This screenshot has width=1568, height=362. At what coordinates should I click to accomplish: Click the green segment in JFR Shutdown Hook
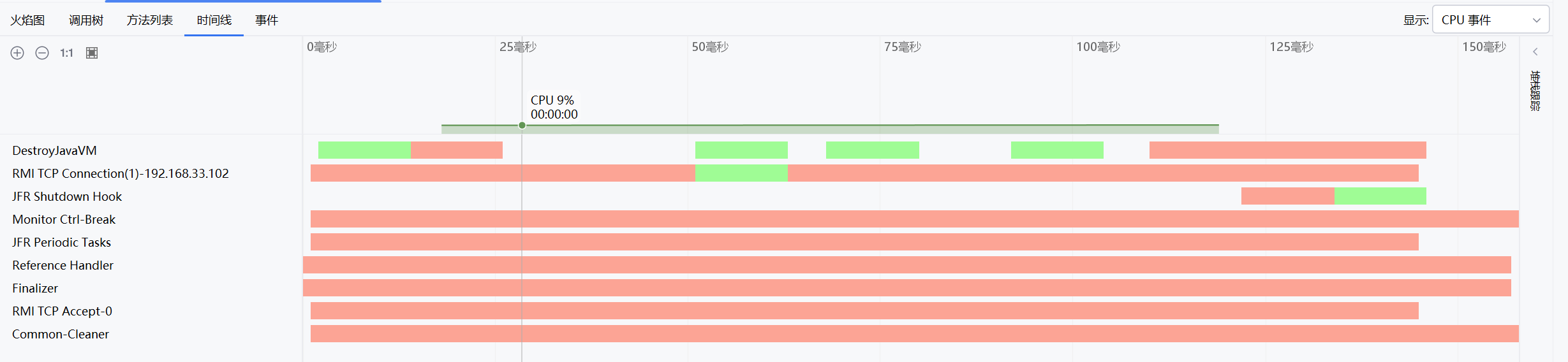[x=1380, y=196]
